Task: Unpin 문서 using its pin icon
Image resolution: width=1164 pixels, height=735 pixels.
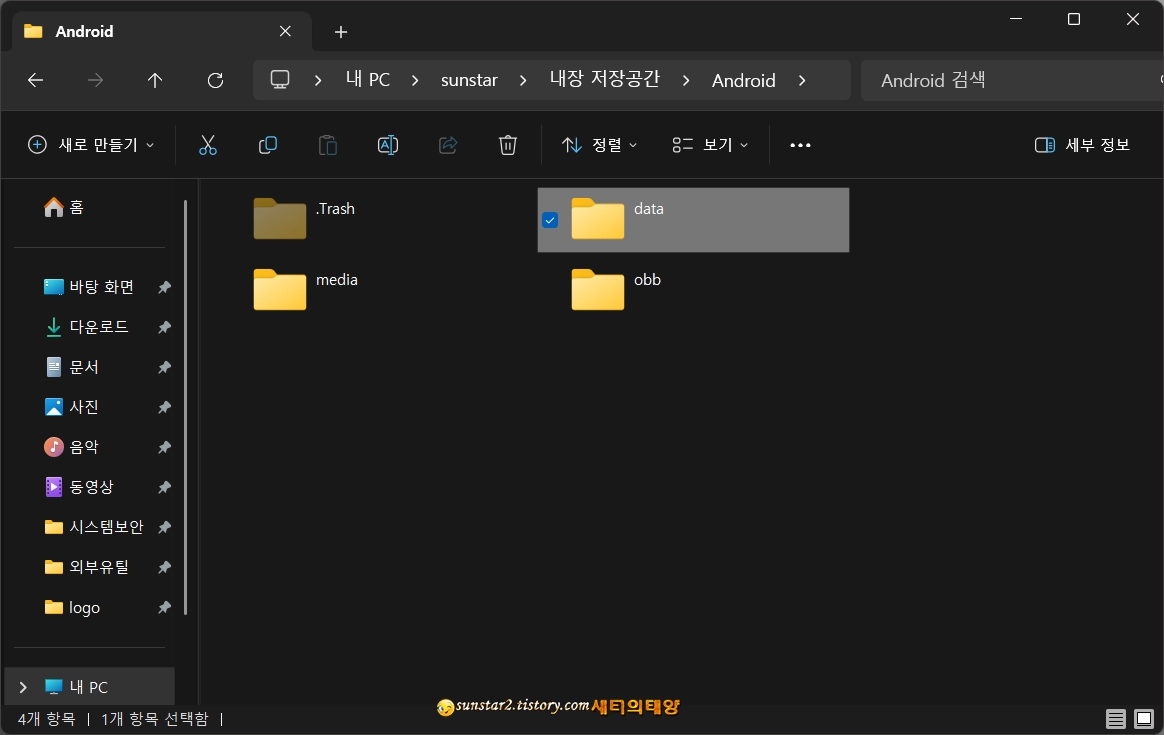Action: click(164, 368)
